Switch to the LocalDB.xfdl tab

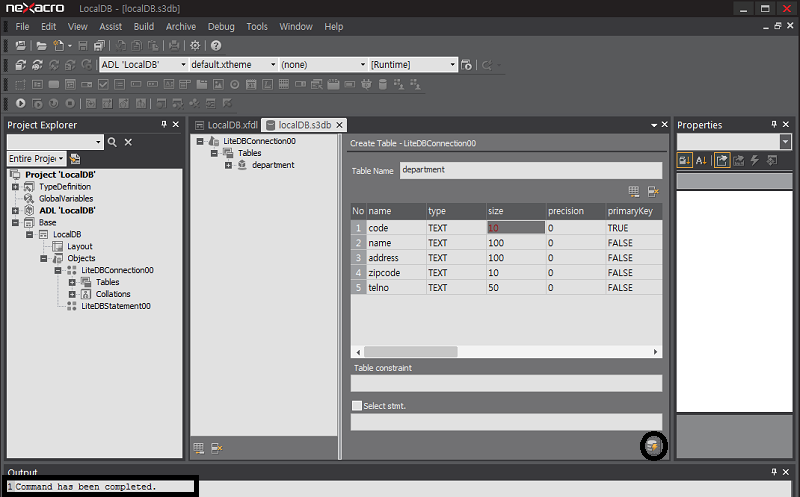(x=227, y=125)
